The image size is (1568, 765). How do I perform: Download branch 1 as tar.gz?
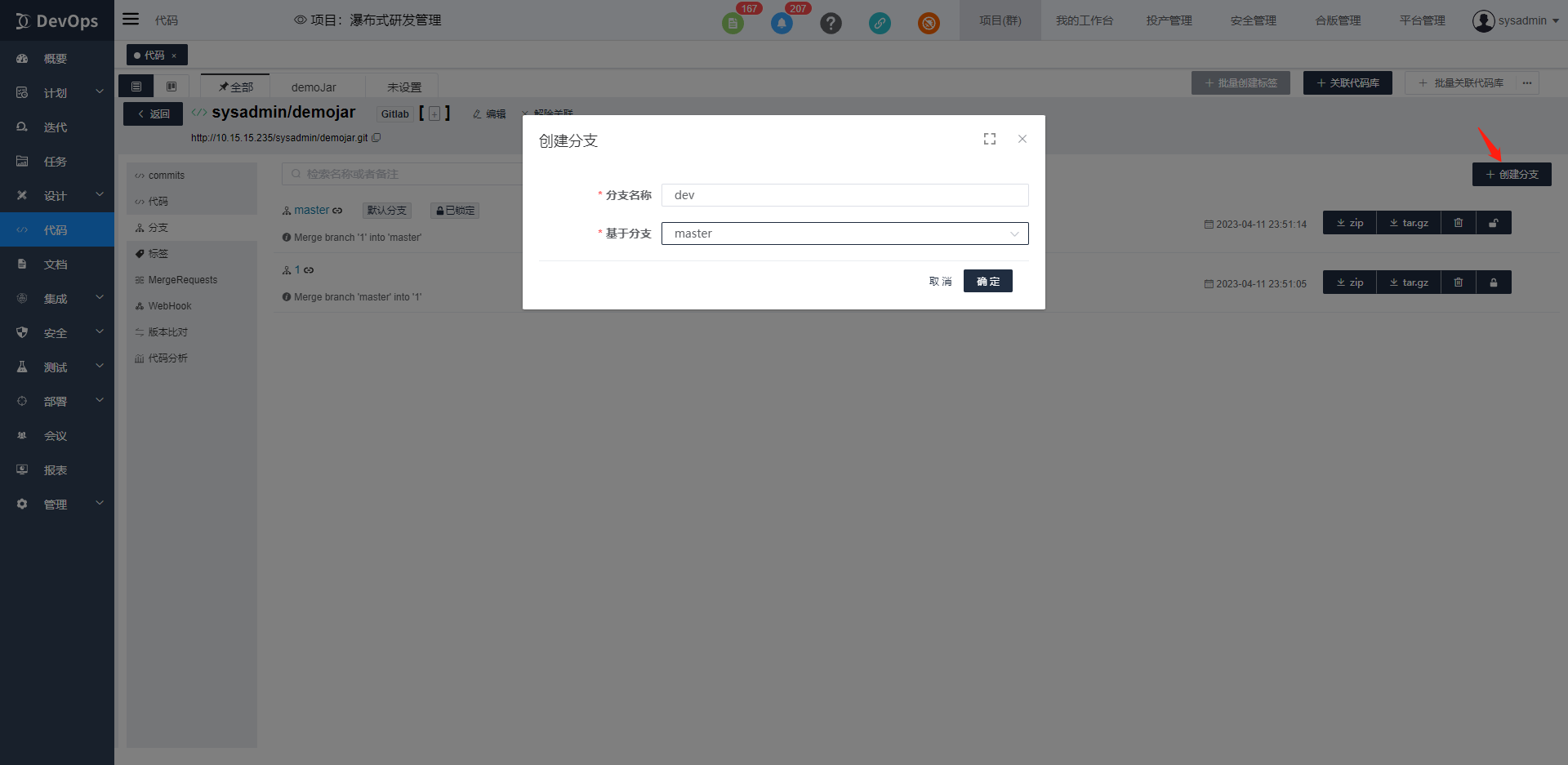1409,282
